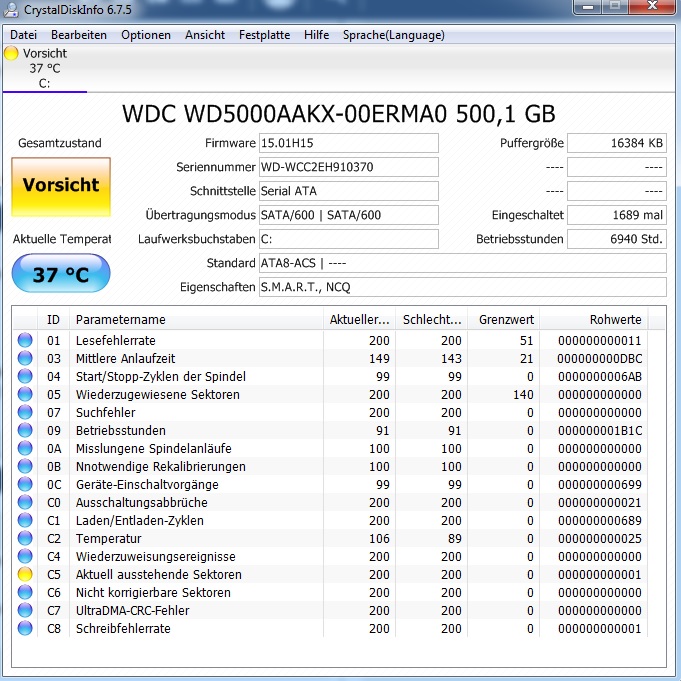Click raw value 000000001B1C
This screenshot has height=681, width=681.
599,431
